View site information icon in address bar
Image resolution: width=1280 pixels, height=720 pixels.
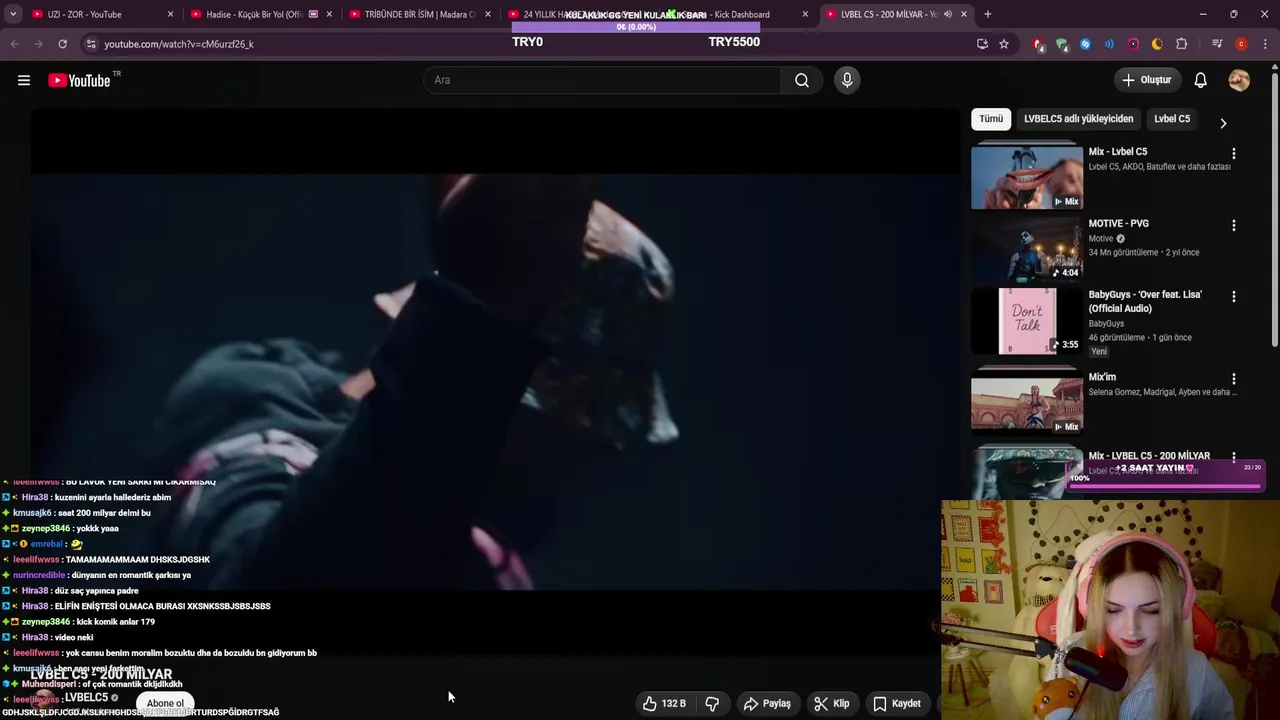tap(90, 44)
